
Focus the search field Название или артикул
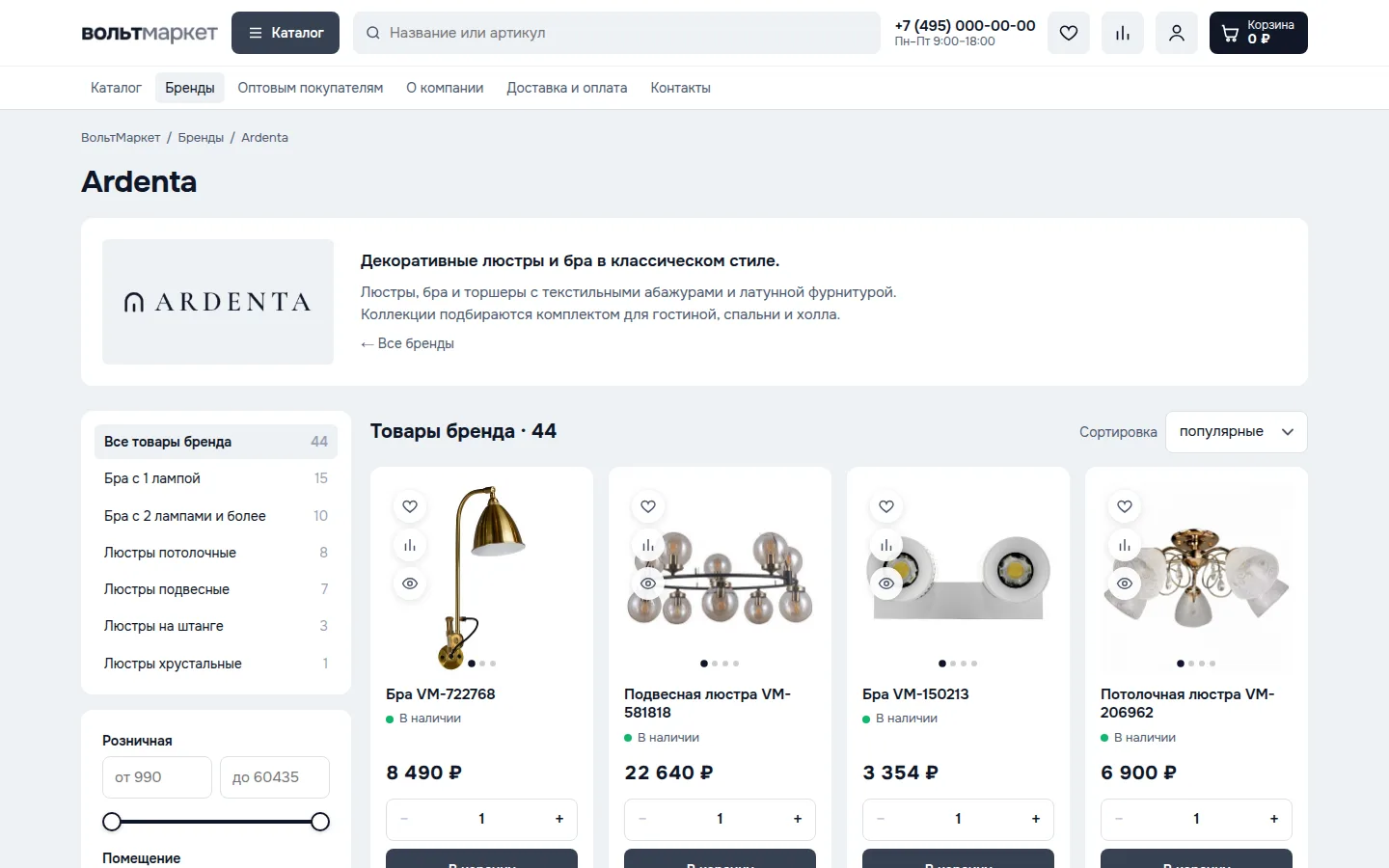617,33
